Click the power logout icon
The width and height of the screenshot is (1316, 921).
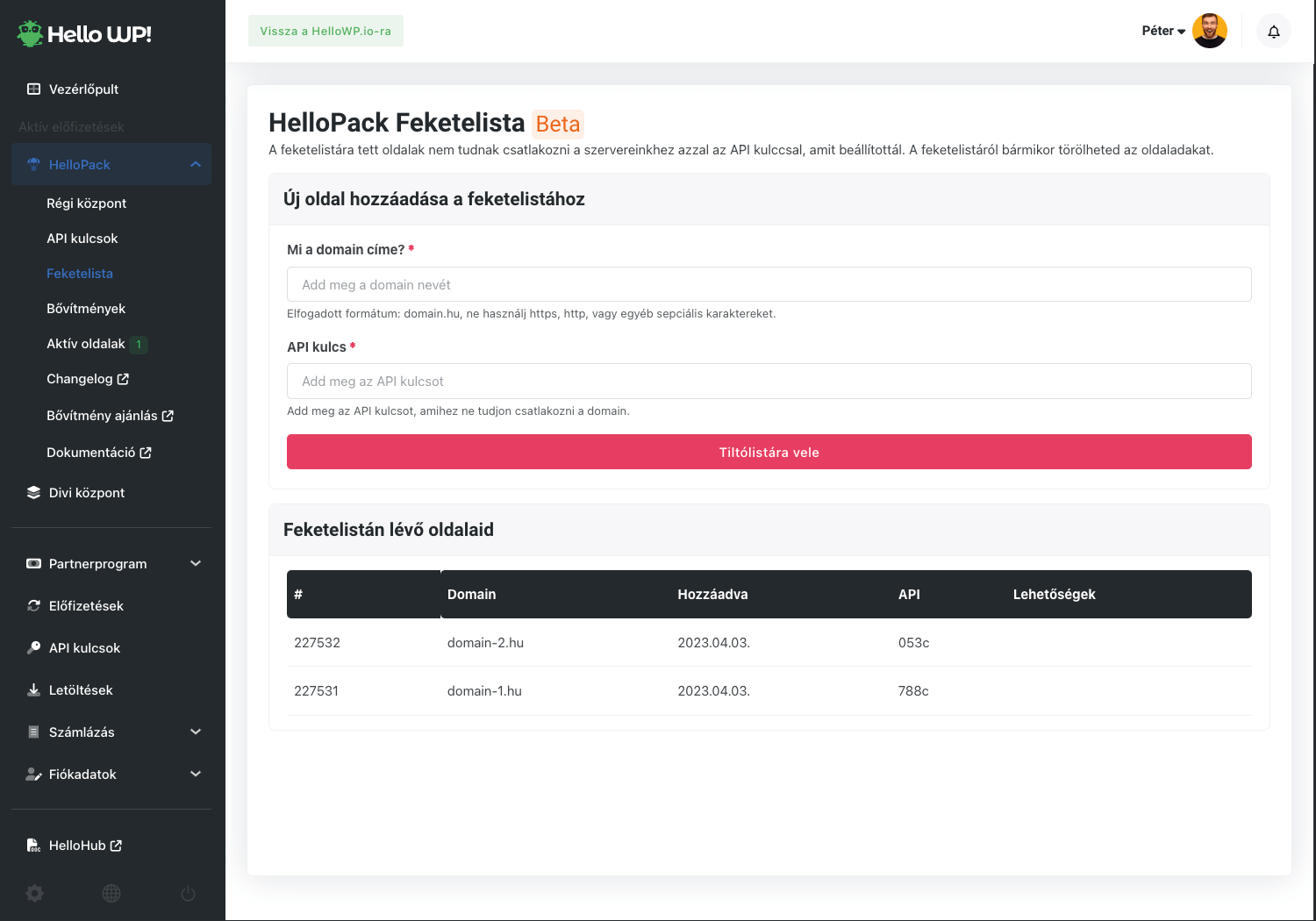click(188, 893)
